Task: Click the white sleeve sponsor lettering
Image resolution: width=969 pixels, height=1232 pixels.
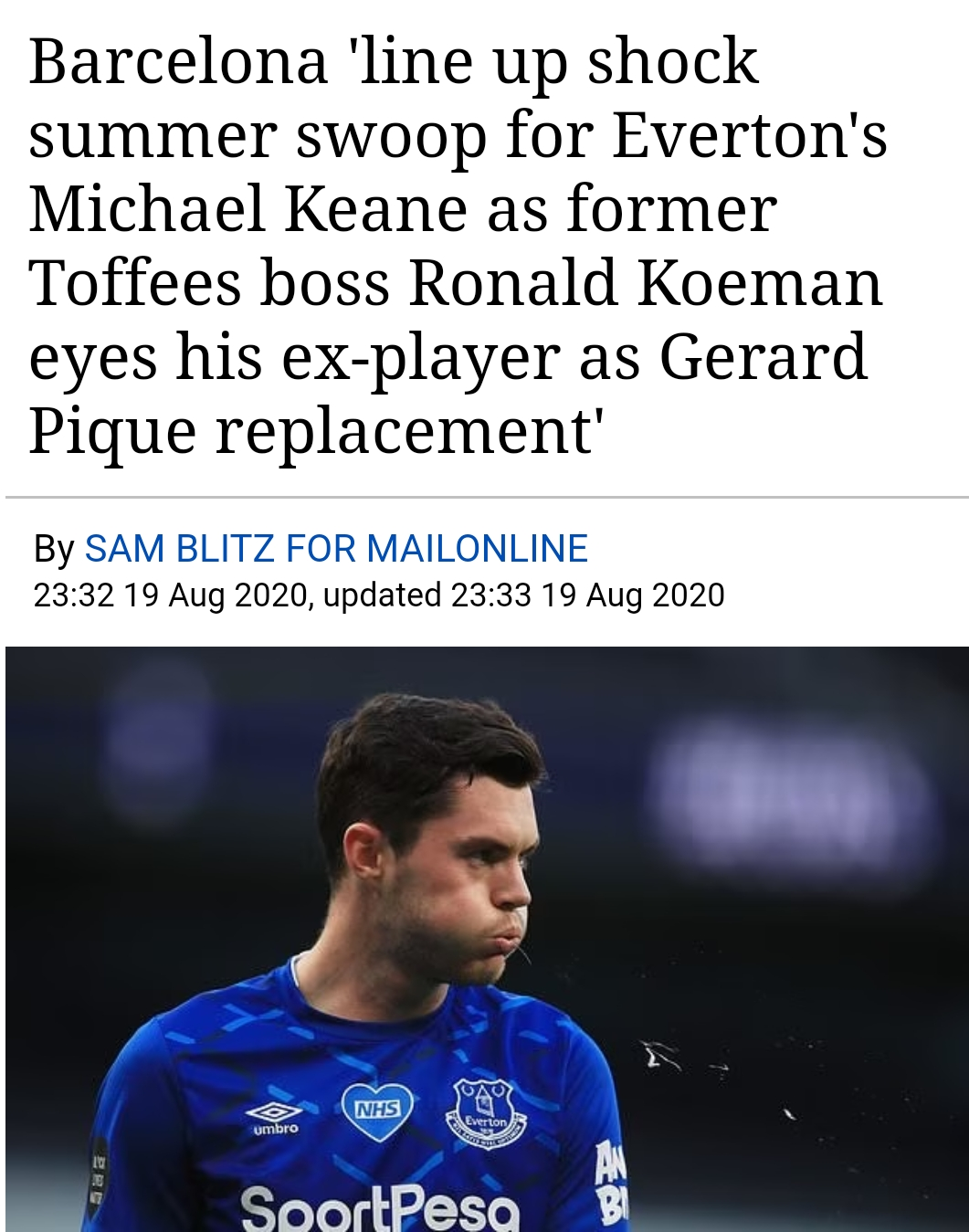Action: 608,1183
